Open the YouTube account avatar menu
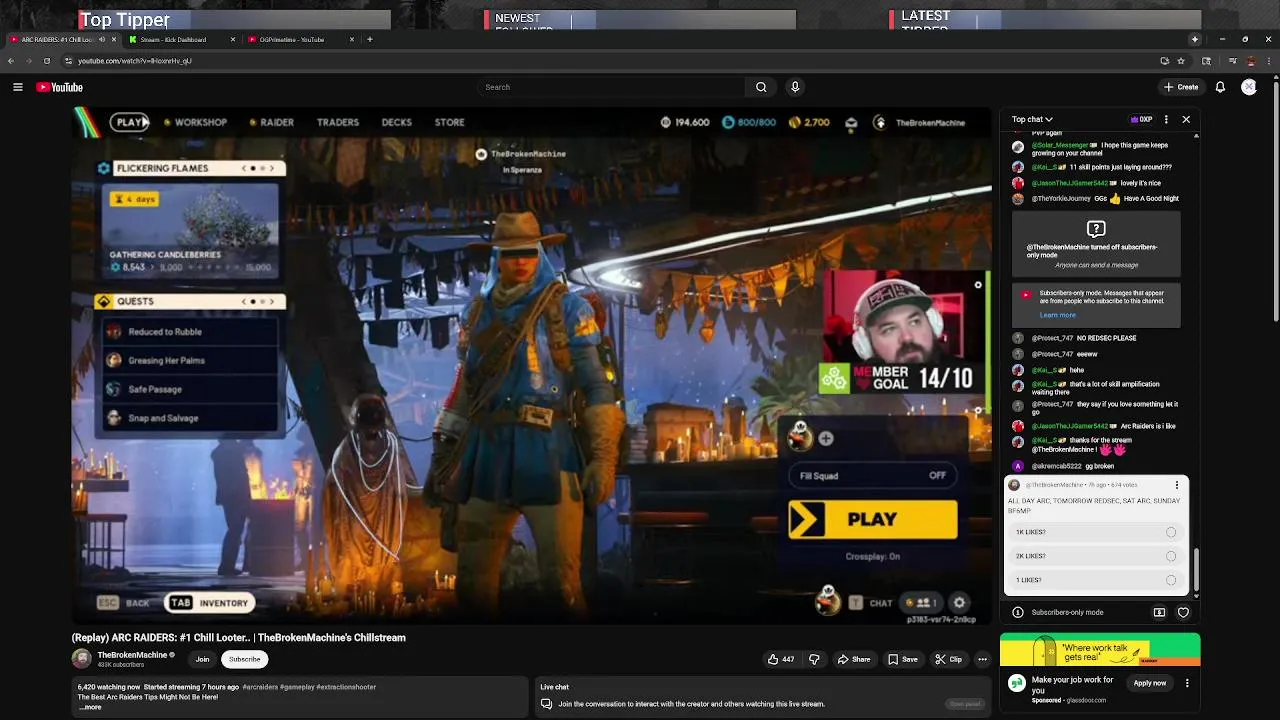This screenshot has height=720, width=1280. (1249, 87)
